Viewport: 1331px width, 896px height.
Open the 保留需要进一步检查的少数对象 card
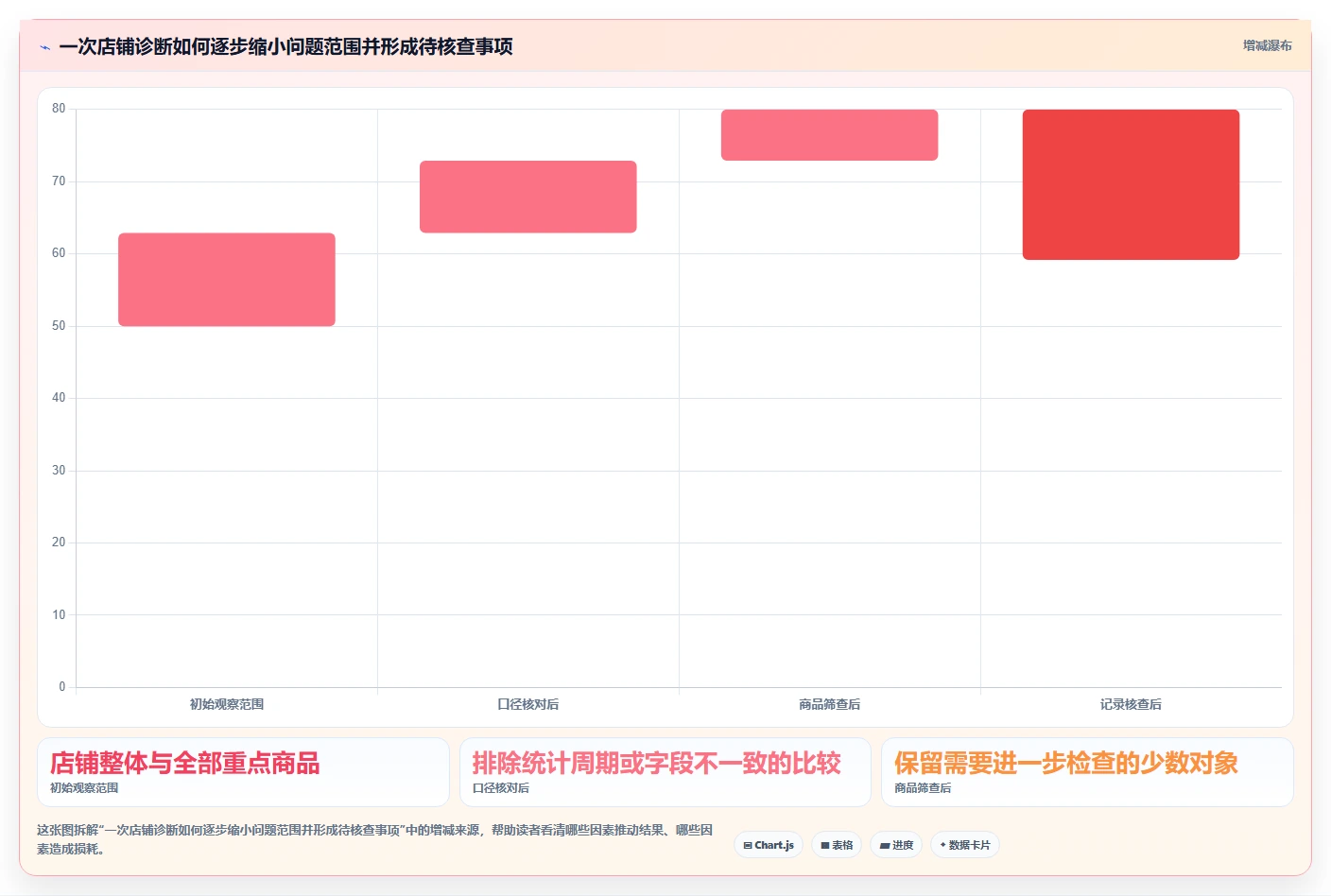point(1087,772)
